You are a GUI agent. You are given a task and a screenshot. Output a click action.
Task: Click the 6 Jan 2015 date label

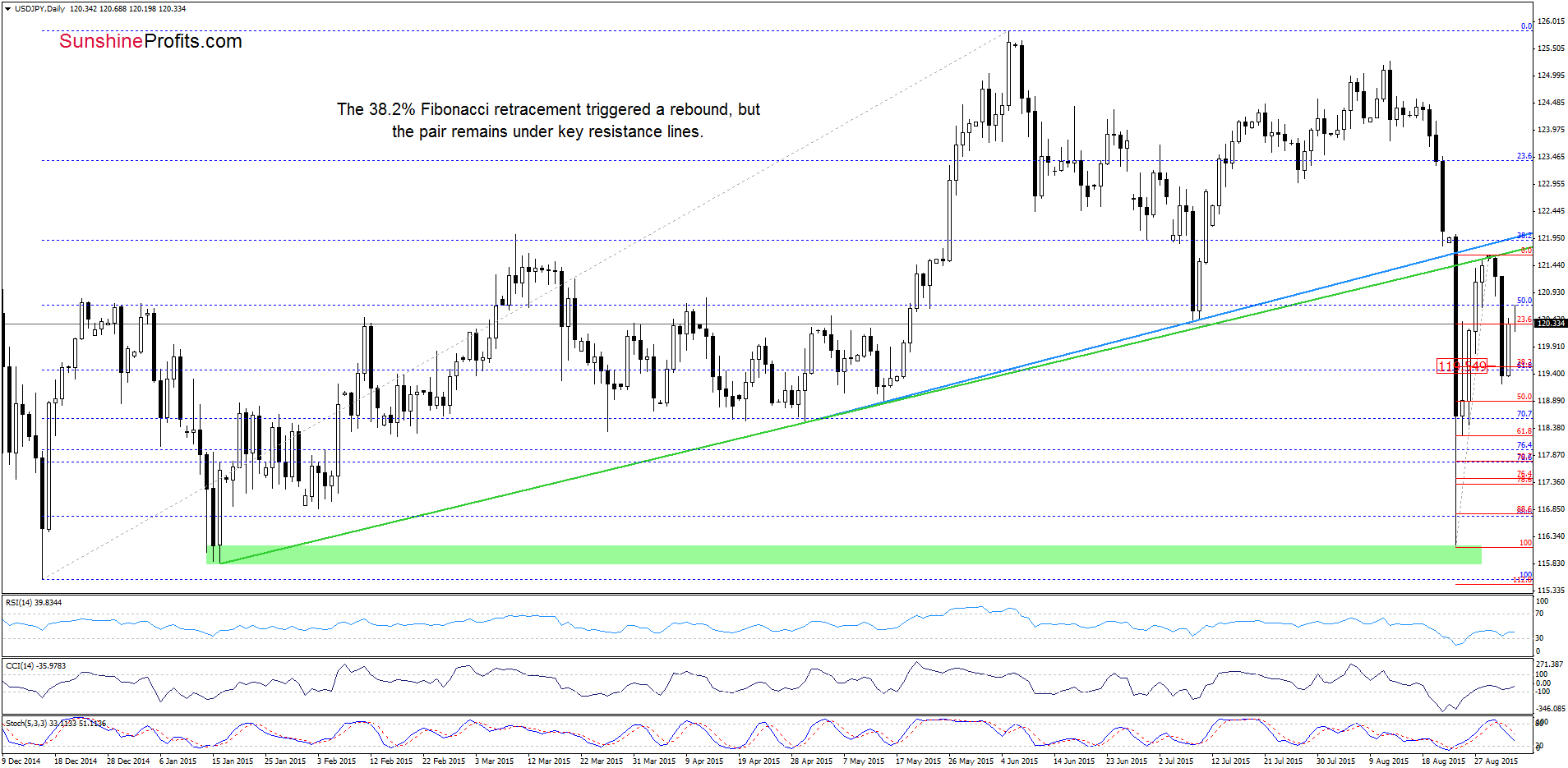pyautogui.click(x=178, y=761)
